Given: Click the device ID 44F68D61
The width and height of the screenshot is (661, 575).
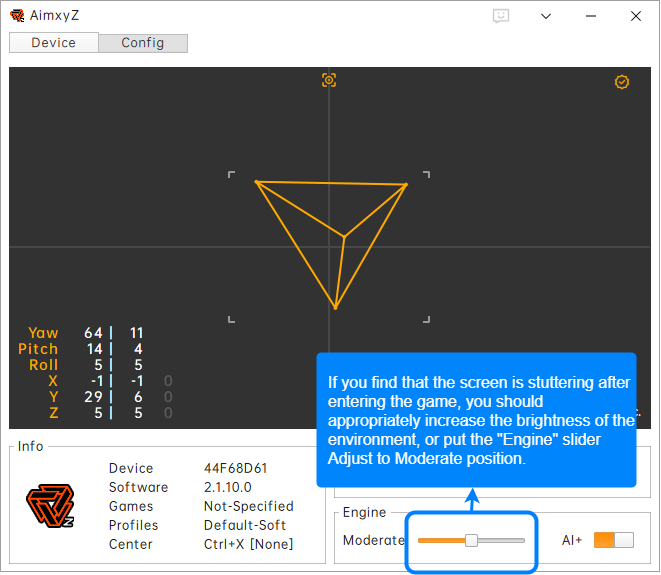Looking at the screenshot, I should [x=236, y=468].
